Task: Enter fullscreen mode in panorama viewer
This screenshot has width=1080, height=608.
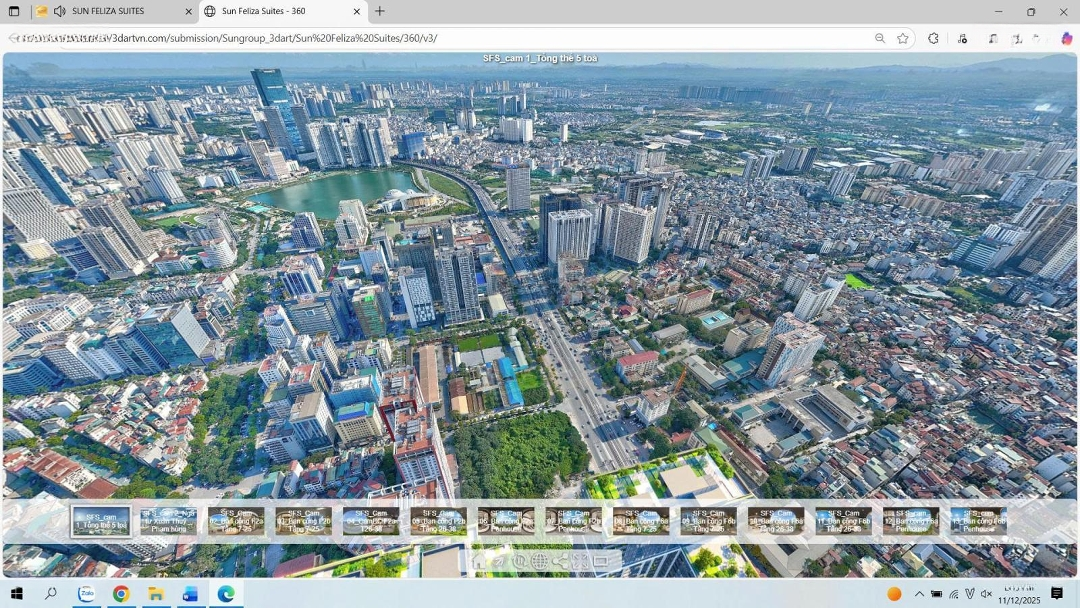Action: pyautogui.click(x=581, y=561)
